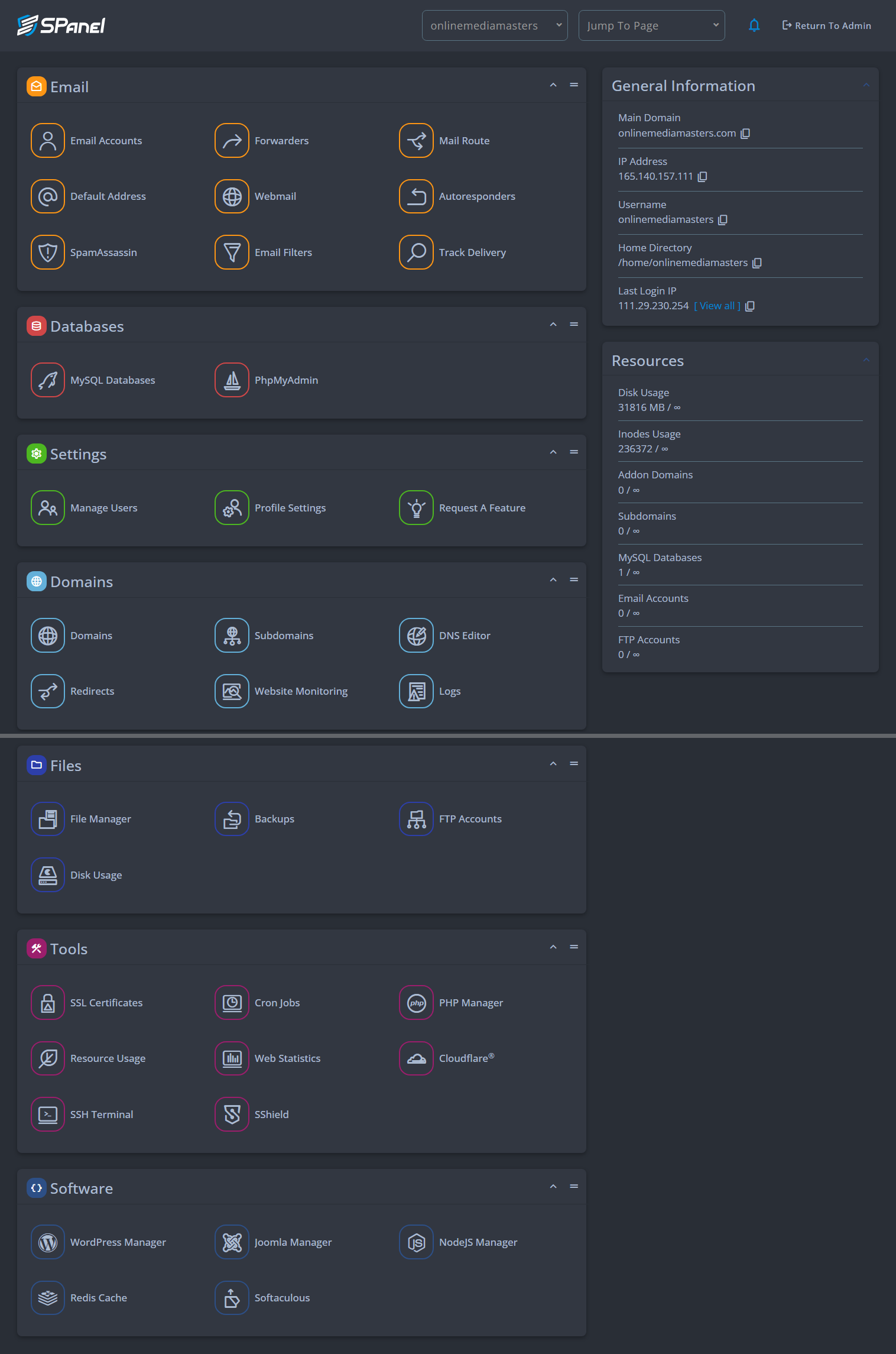The height and width of the screenshot is (1354, 896).
Task: Collapse the Tools section chevron
Action: (553, 947)
